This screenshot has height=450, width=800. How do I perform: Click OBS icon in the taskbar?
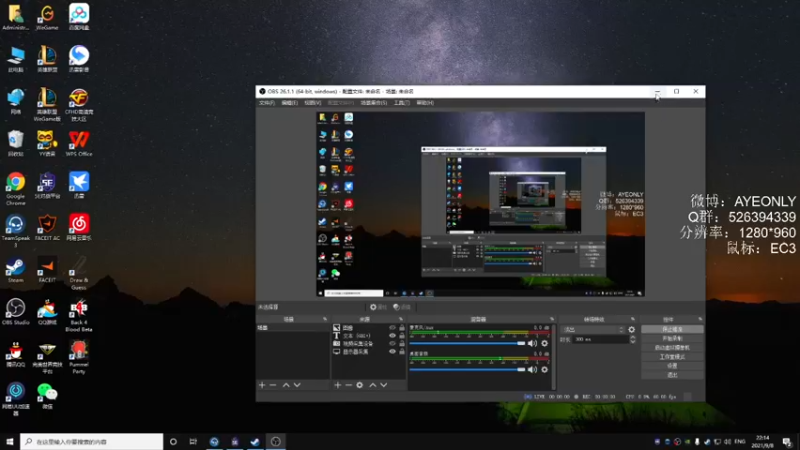(276, 441)
